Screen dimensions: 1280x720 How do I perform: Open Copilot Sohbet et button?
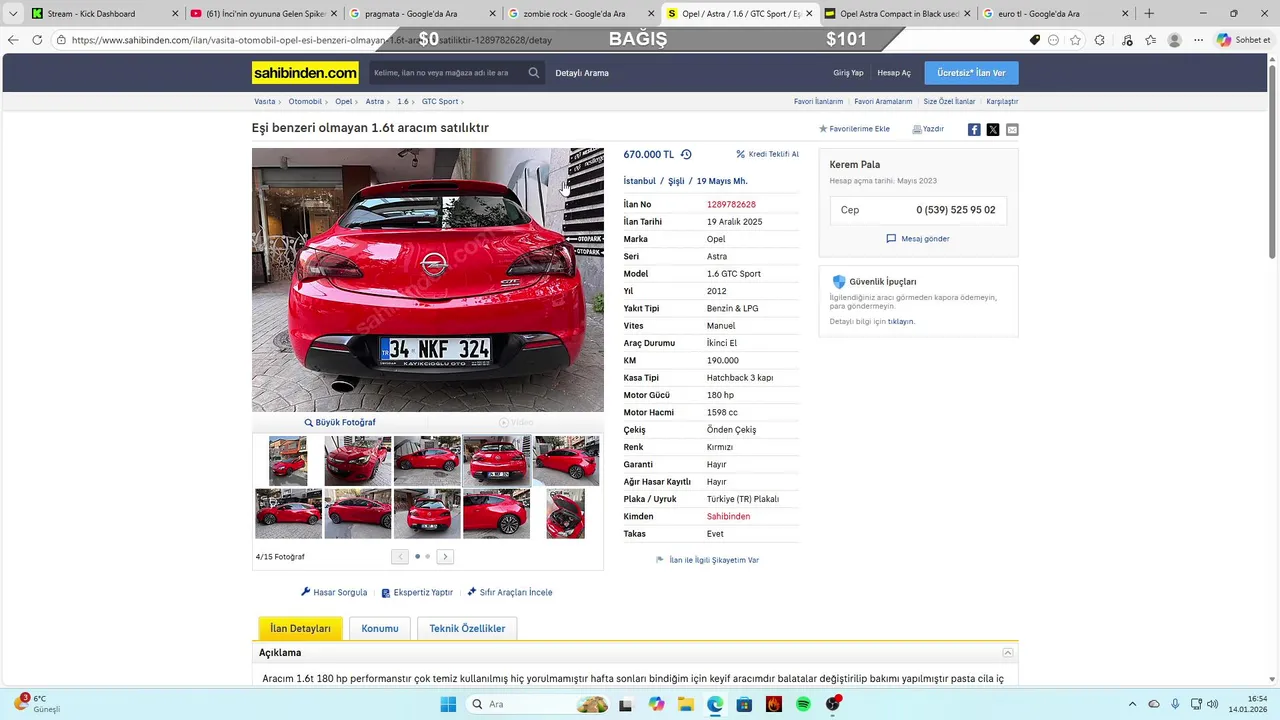pos(1243,40)
